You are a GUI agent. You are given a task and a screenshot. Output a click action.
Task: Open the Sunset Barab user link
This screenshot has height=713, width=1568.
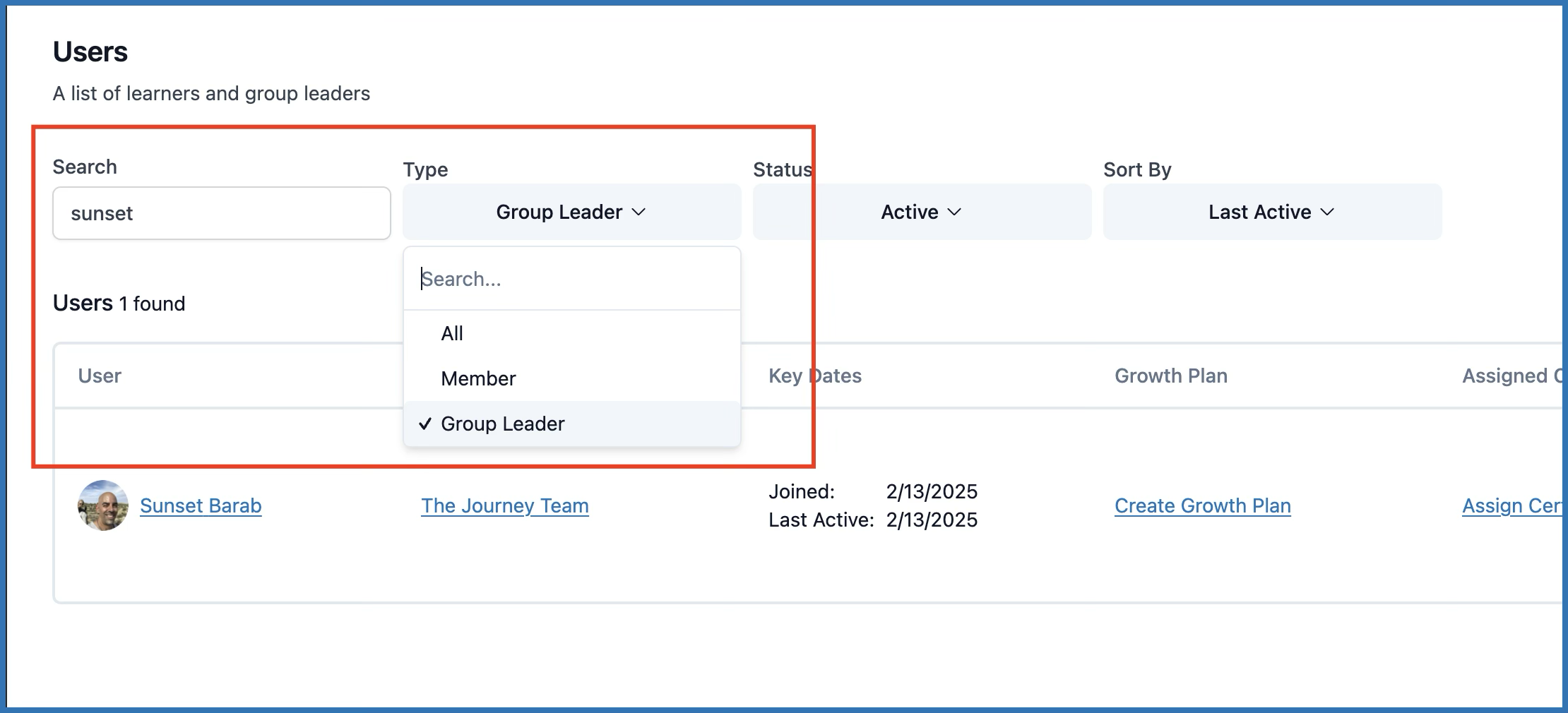(x=201, y=505)
